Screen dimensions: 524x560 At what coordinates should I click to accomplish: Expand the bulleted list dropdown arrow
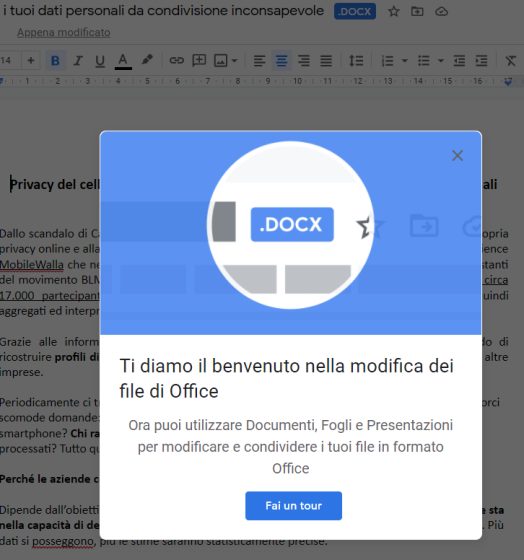point(441,60)
